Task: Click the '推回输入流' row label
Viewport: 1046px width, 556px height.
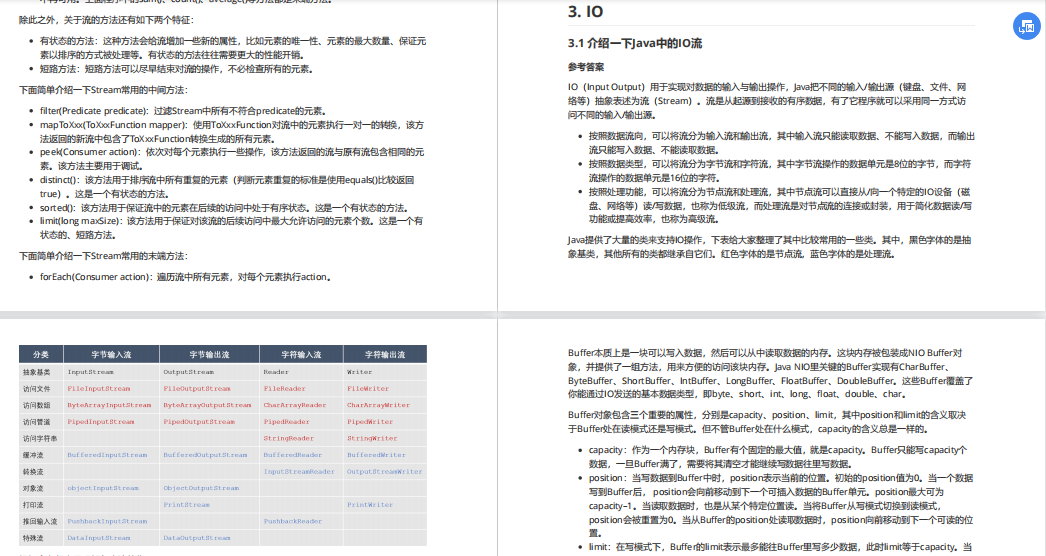Action: (x=40, y=522)
